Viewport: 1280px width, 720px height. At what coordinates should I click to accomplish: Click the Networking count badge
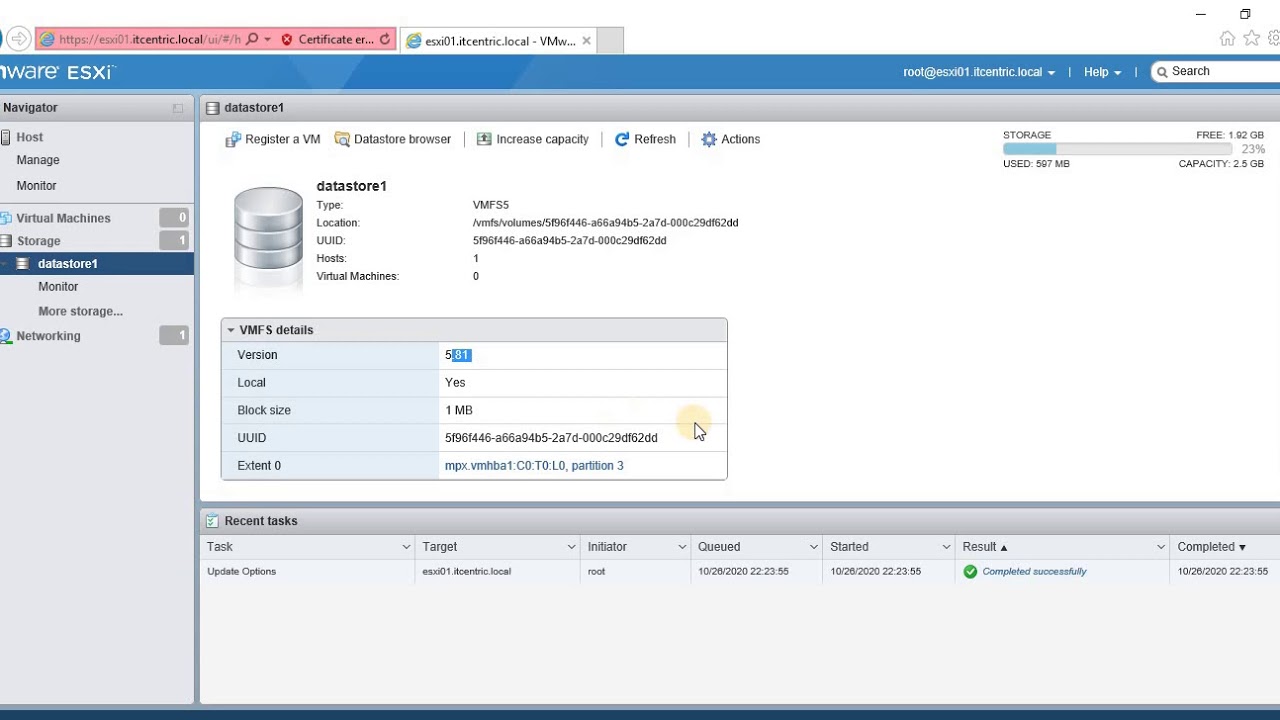click(174, 336)
